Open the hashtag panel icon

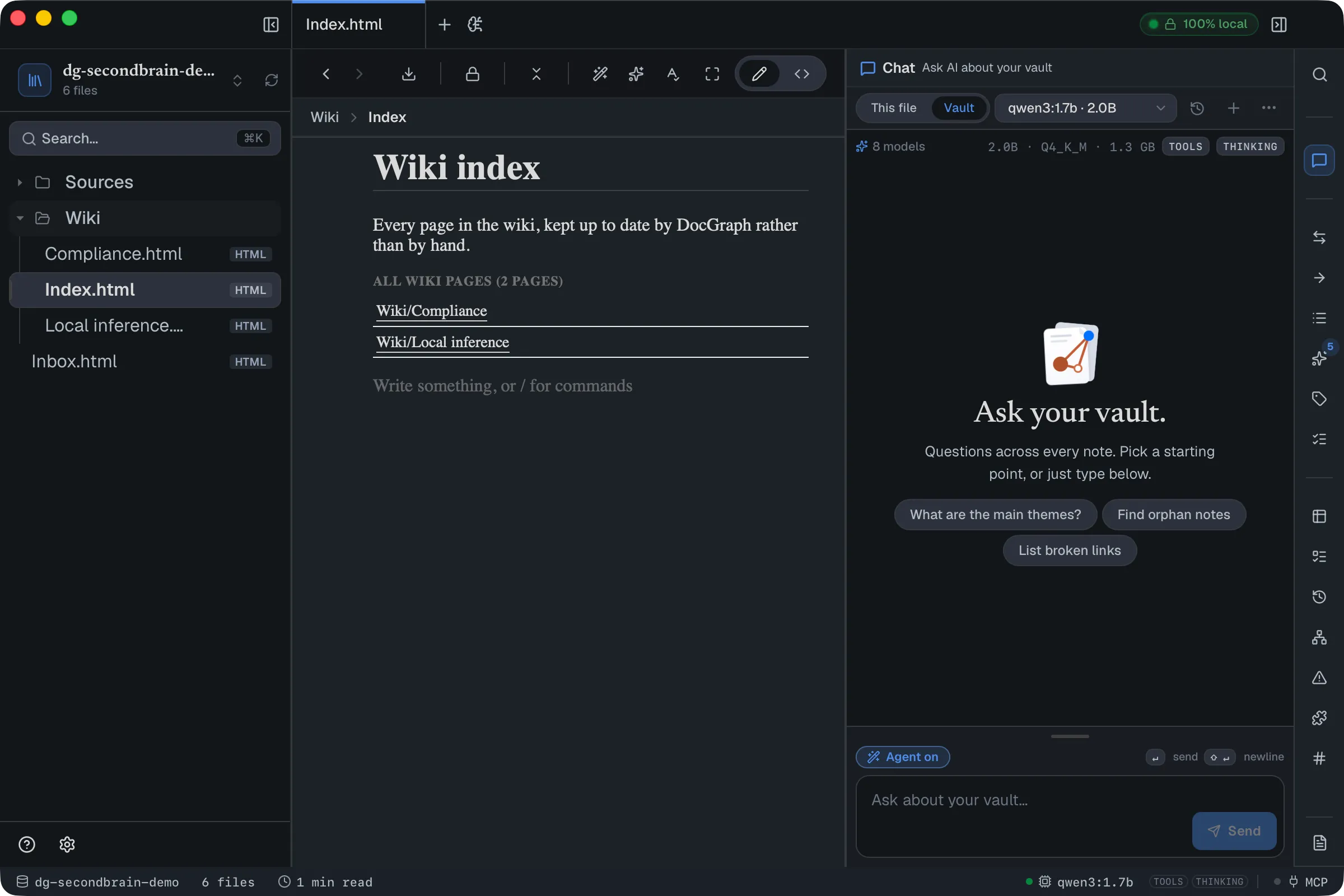coord(1319,758)
